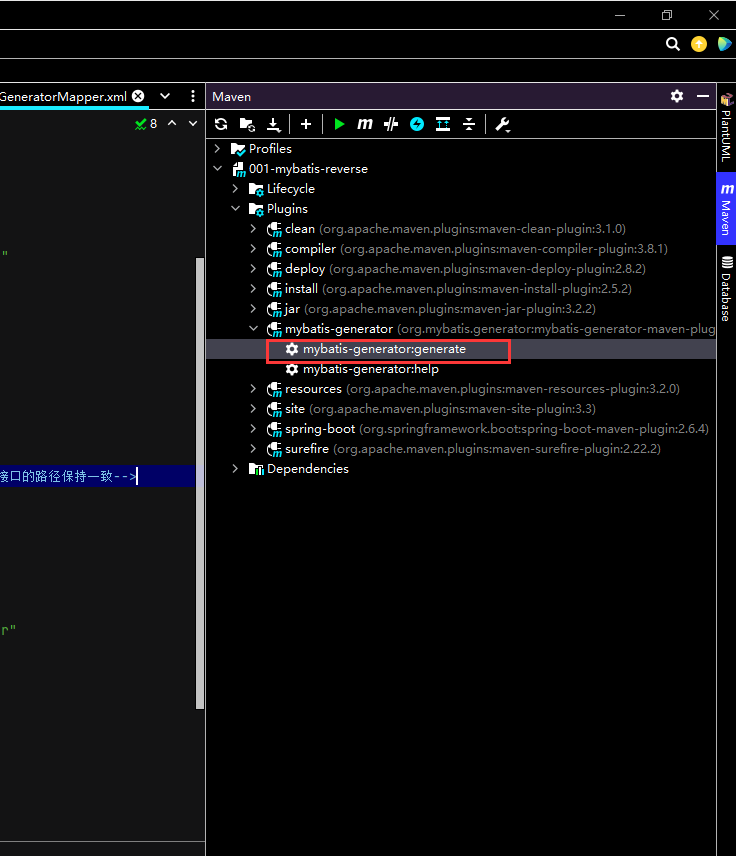Select the install plugin row
736x856 pixels.
[461, 288]
